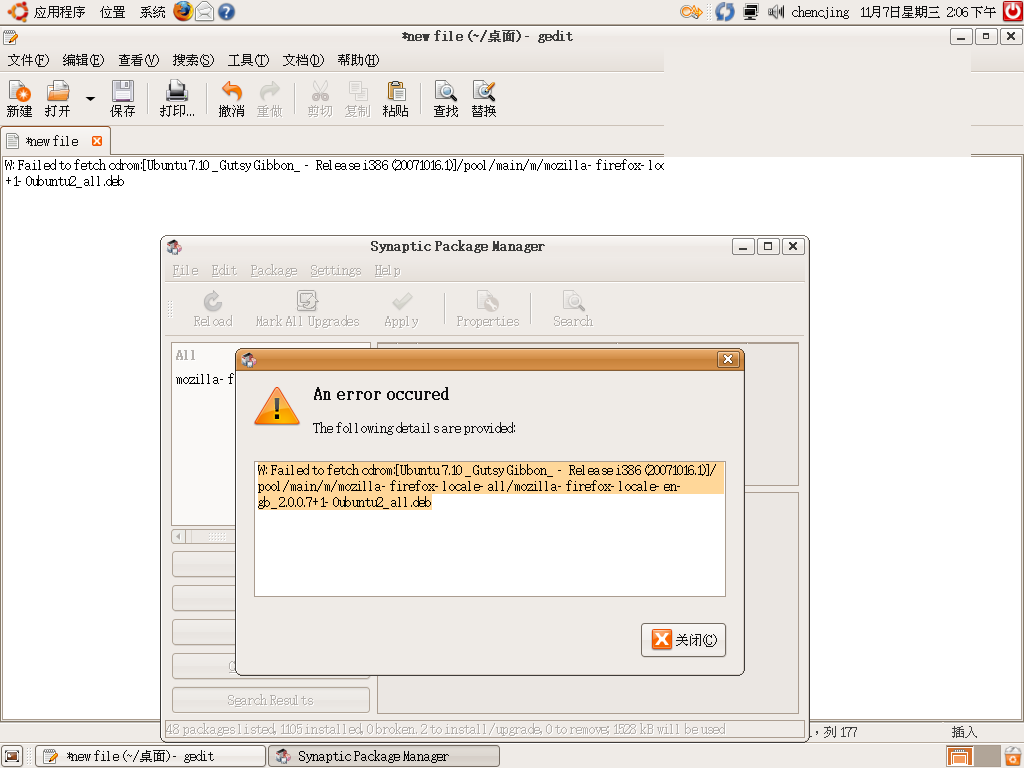The image size is (1024, 768).
Task: Open the 应用程序 menu in the top panel
Action: pyautogui.click(x=47, y=12)
